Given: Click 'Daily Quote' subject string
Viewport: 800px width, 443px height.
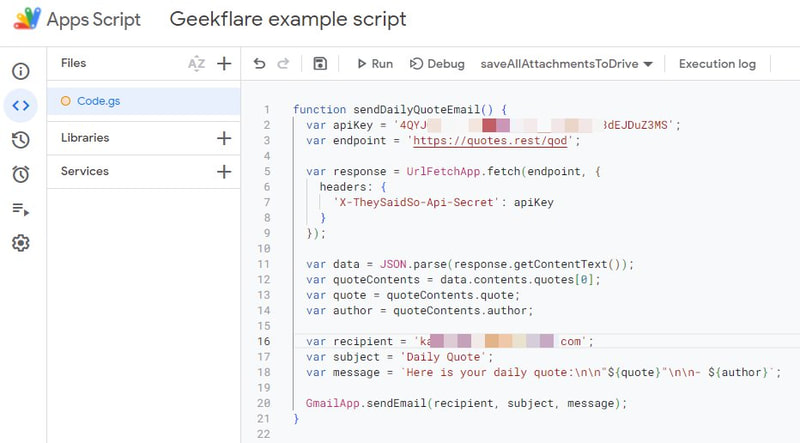Looking at the screenshot, I should [x=443, y=357].
